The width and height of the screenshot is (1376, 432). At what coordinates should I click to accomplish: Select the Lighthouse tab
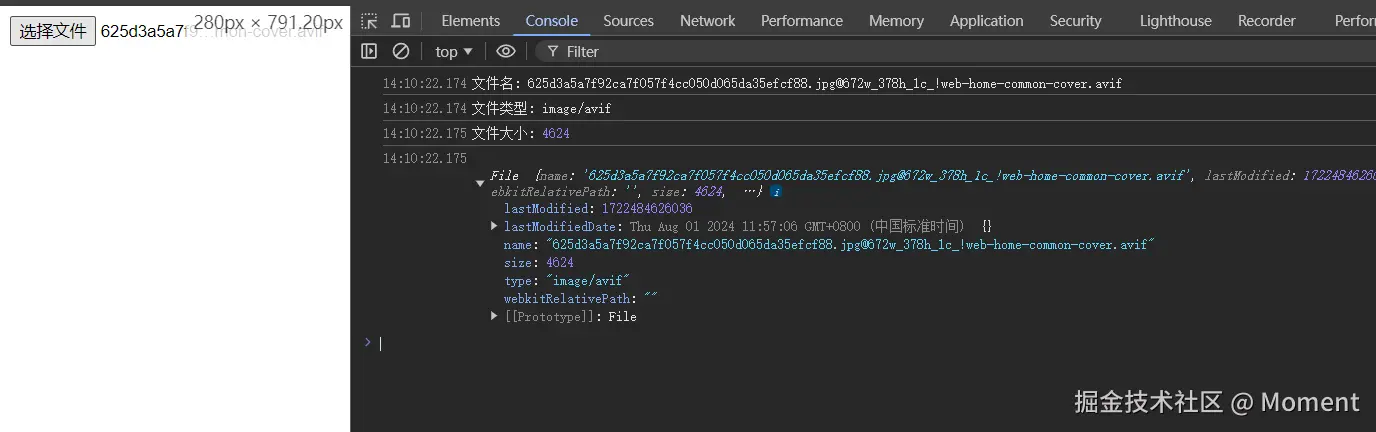point(1175,21)
